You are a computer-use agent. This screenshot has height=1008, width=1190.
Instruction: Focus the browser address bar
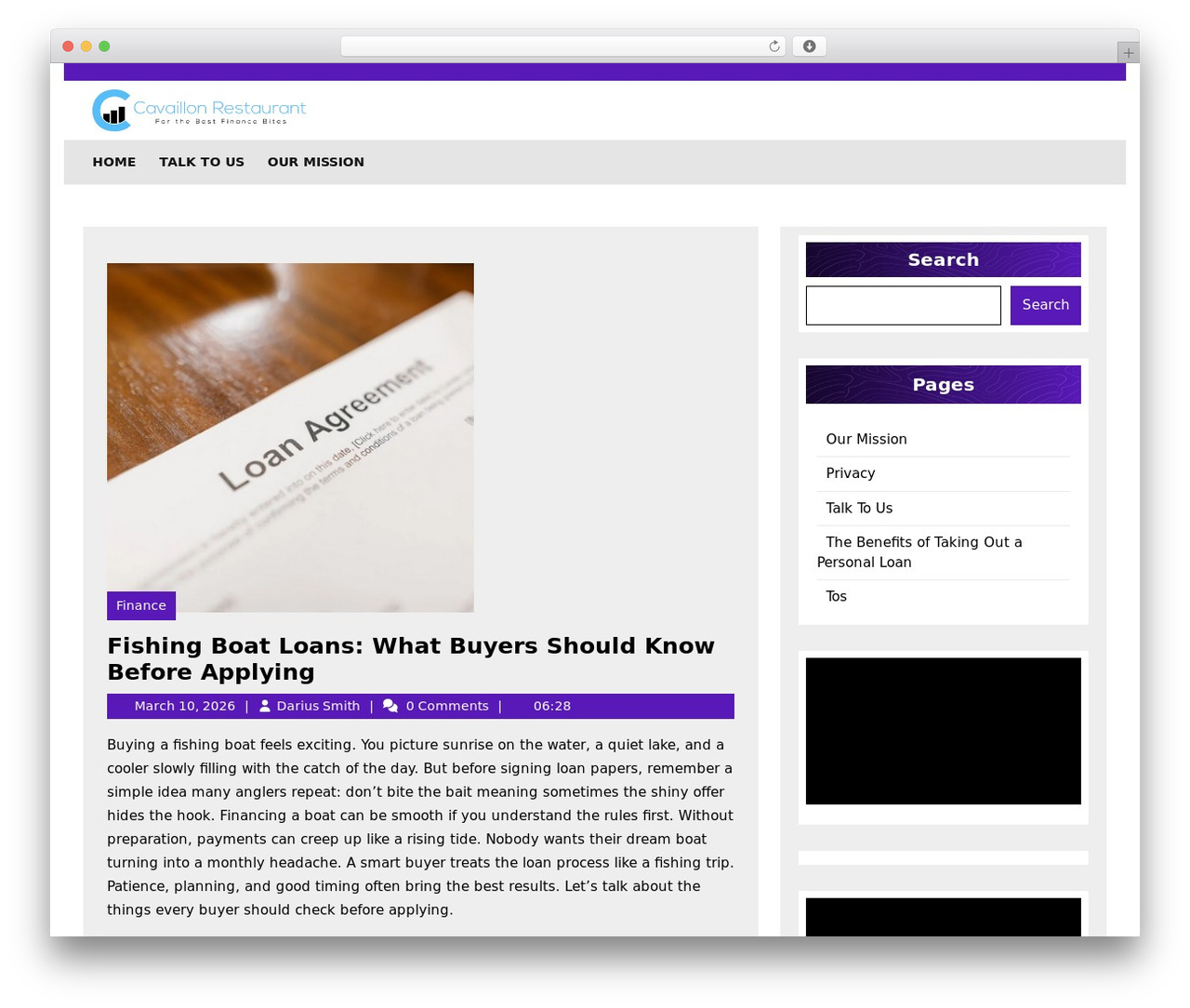pos(562,46)
